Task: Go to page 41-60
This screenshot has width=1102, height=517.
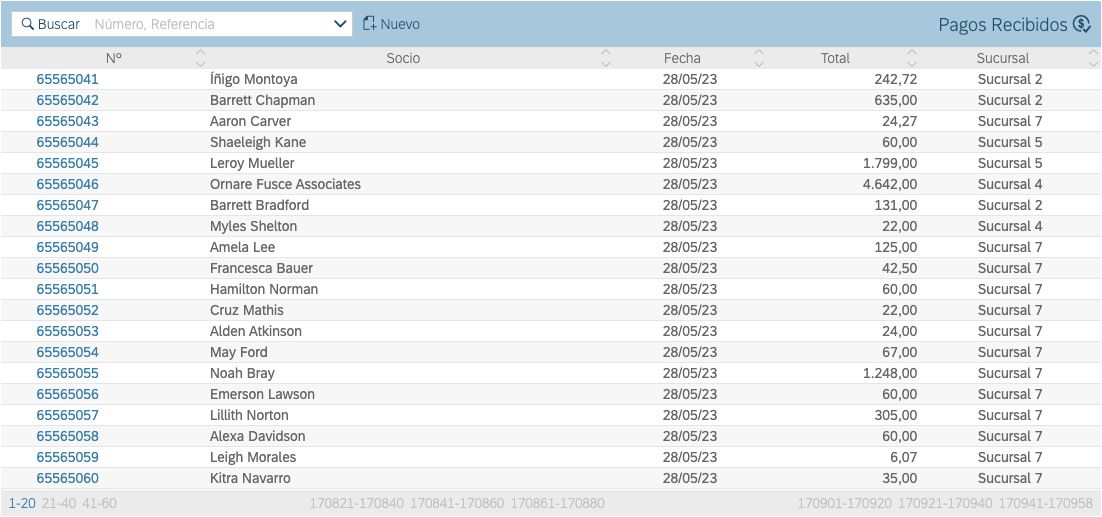Action: (x=99, y=503)
